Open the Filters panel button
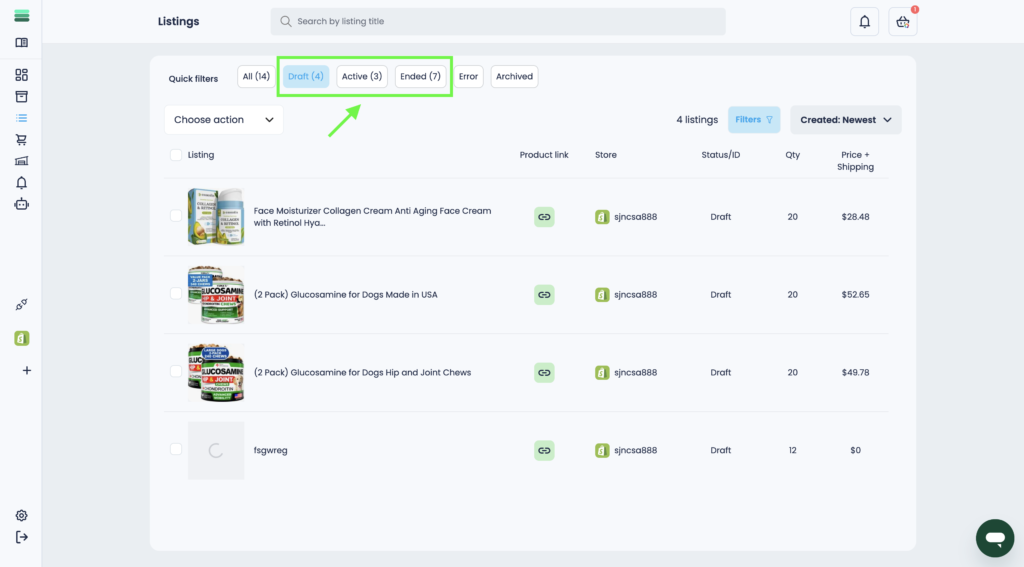The width and height of the screenshot is (1024, 567). point(754,120)
